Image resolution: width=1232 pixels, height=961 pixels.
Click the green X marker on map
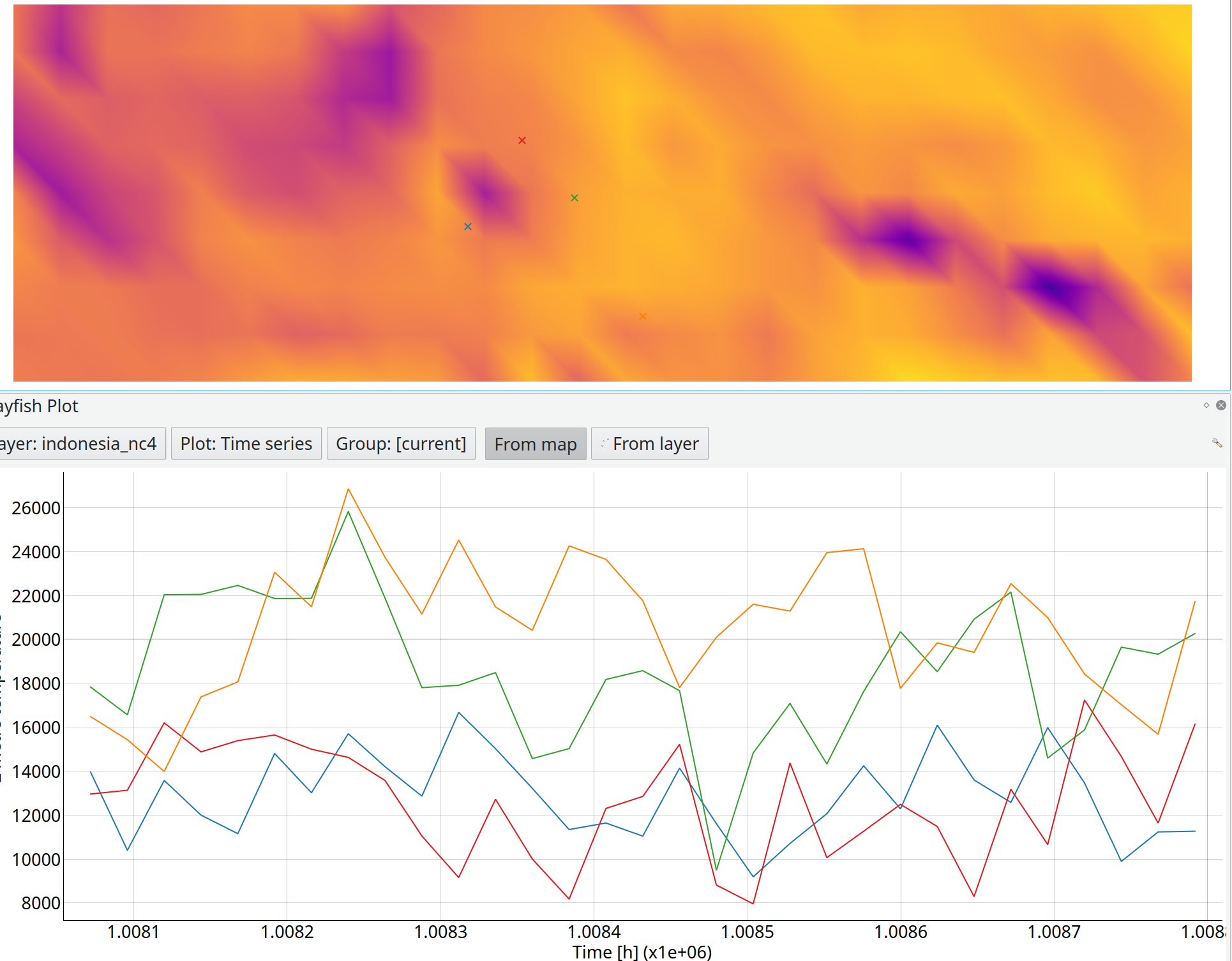click(x=574, y=198)
